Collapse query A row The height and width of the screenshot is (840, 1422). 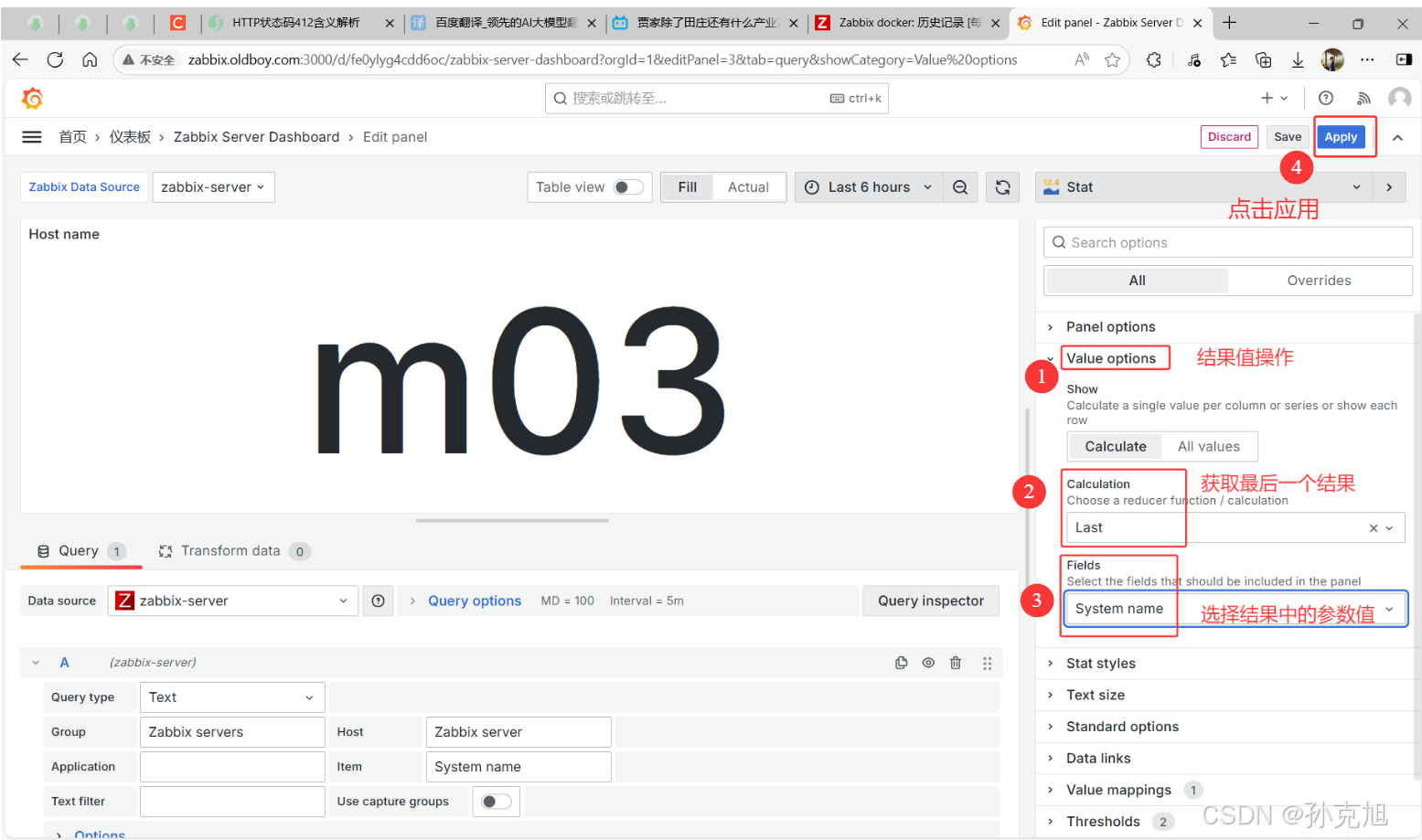(x=36, y=663)
